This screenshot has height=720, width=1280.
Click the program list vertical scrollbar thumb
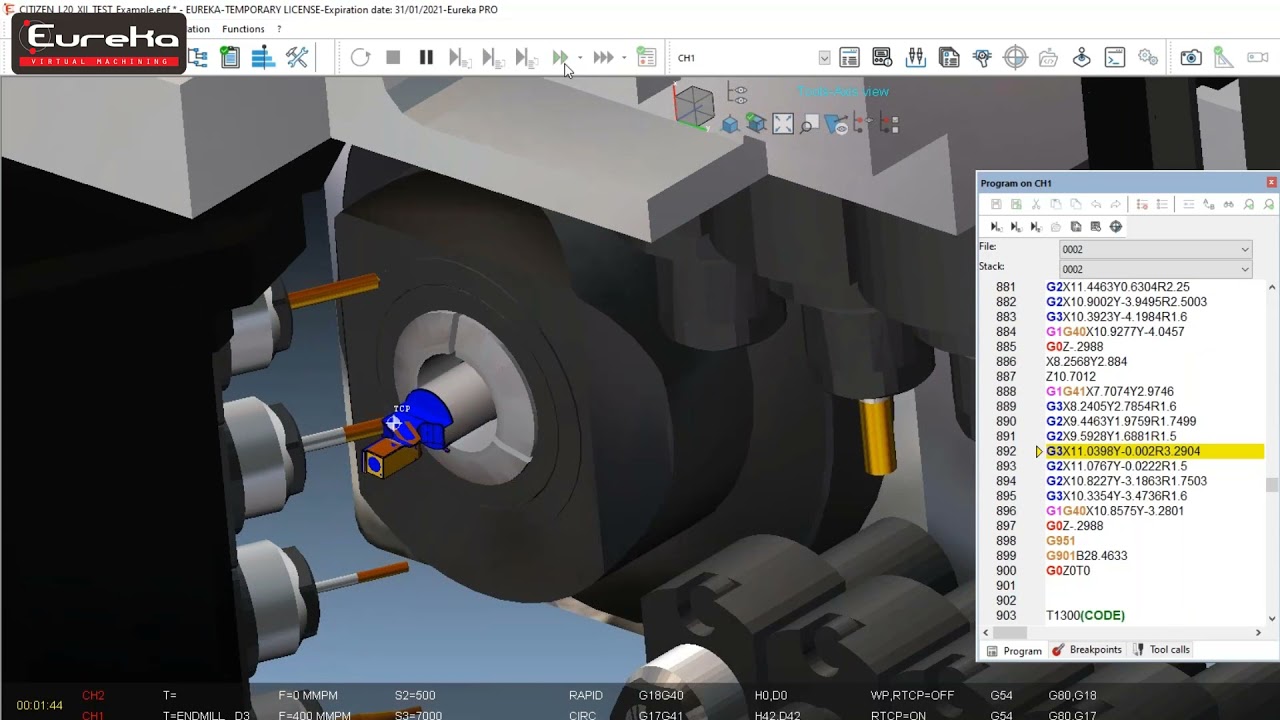tap(1272, 486)
